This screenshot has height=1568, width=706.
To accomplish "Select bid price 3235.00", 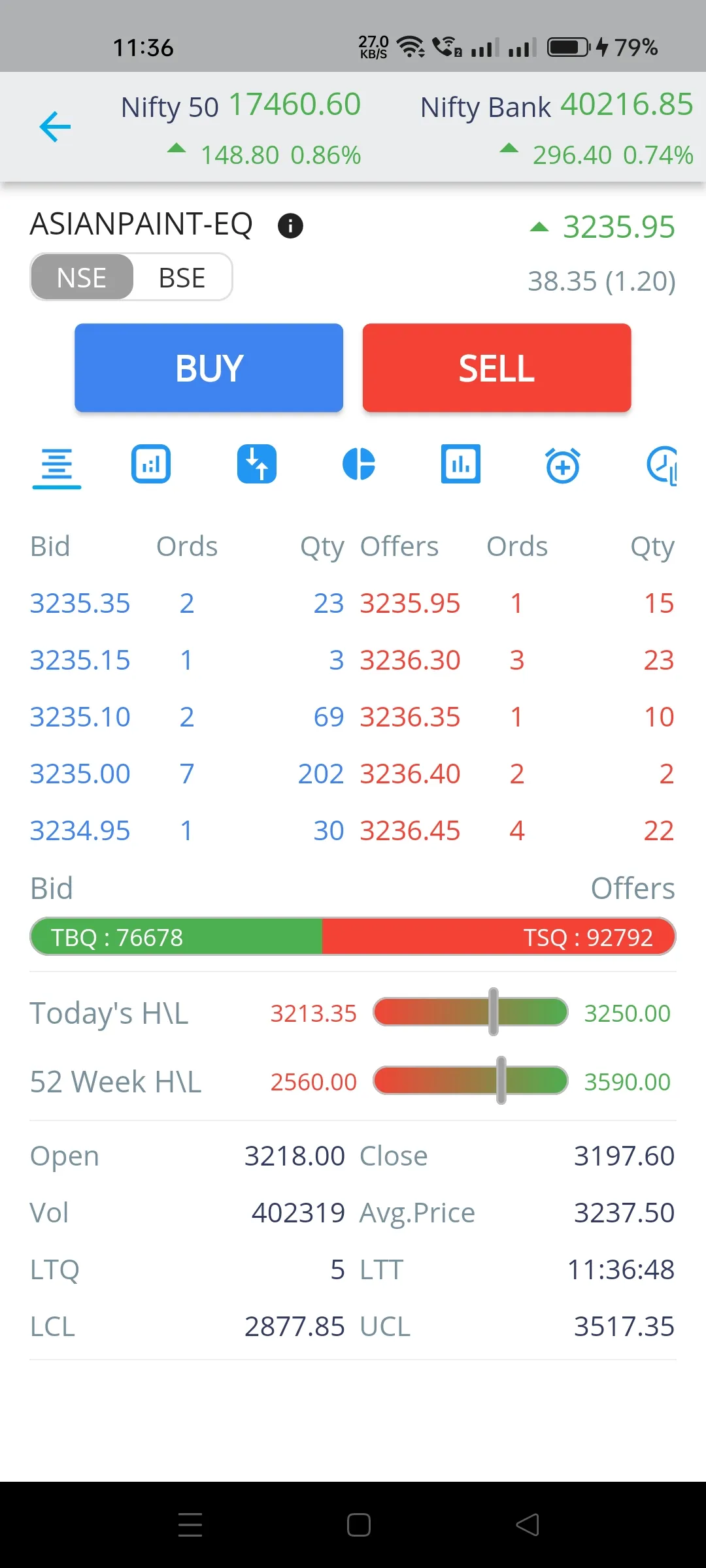I will pos(80,774).
